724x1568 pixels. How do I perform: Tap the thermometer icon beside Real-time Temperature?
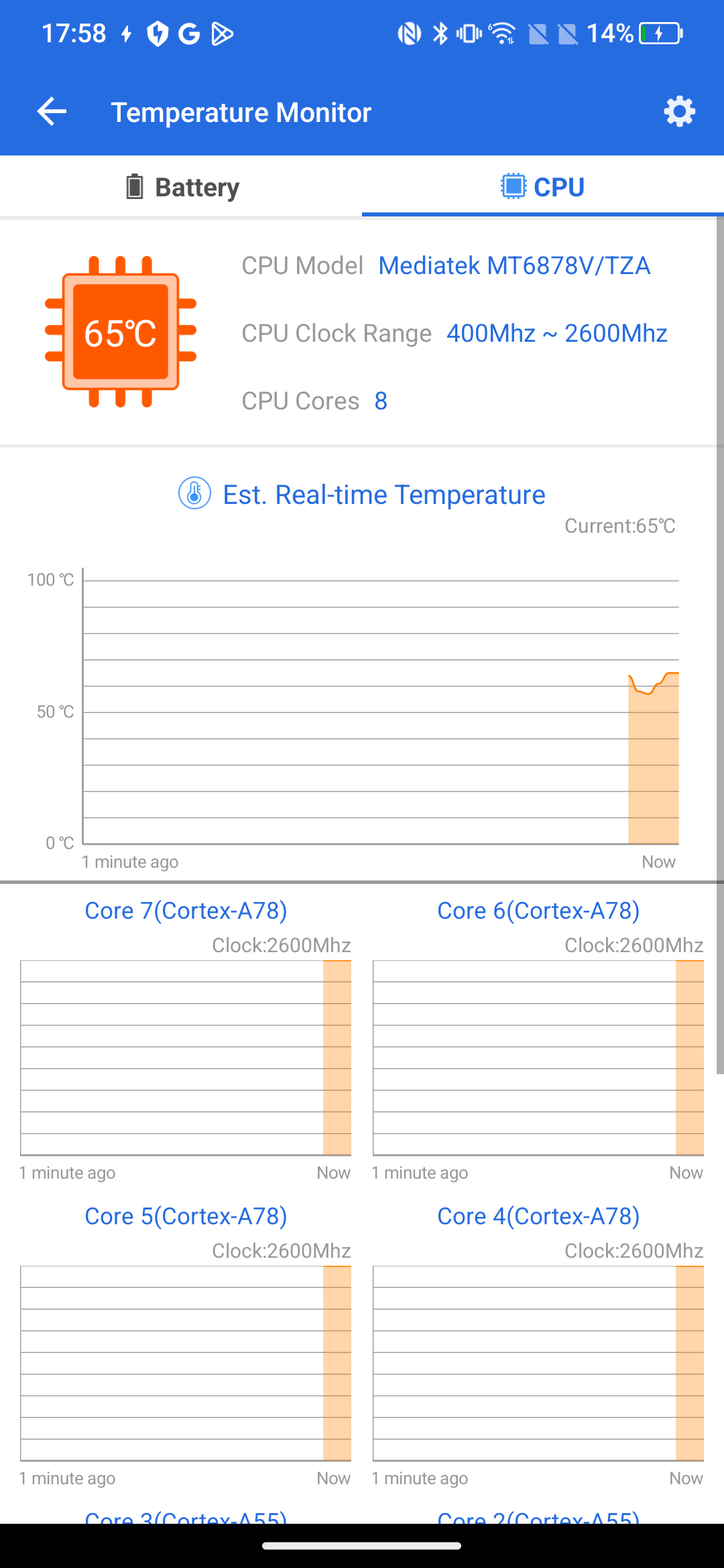(194, 494)
